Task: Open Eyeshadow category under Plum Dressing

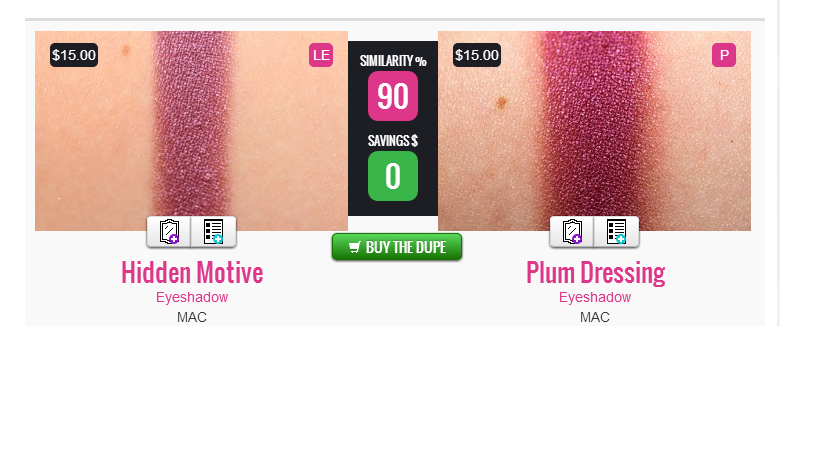Action: coord(595,297)
